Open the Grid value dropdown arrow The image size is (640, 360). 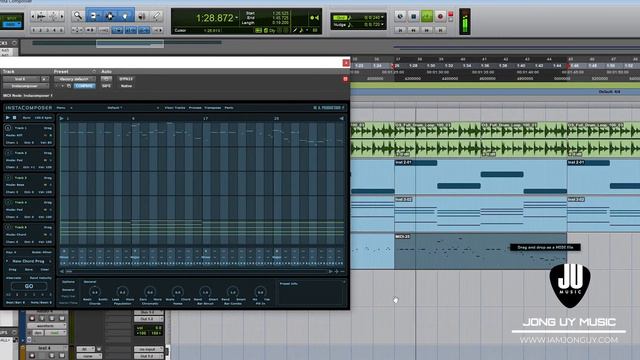coord(382,18)
